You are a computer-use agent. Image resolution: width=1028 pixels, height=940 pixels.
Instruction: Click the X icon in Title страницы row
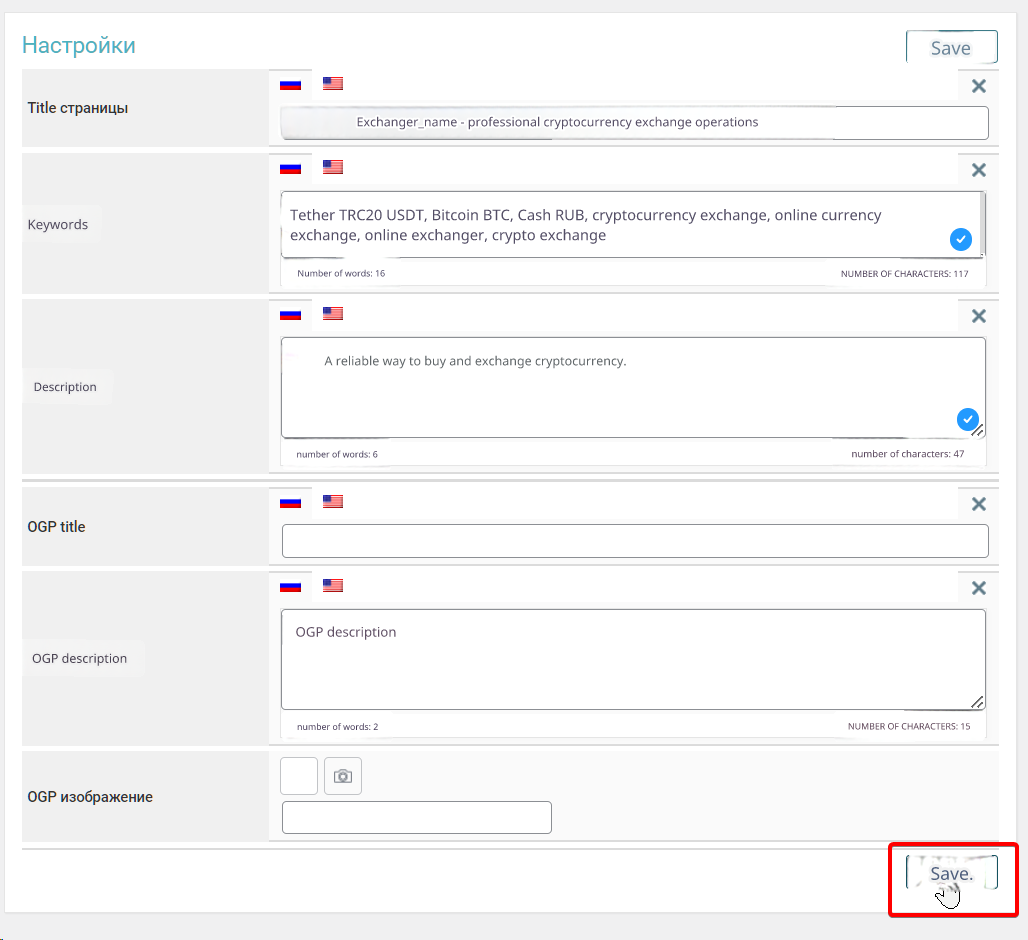[x=979, y=86]
